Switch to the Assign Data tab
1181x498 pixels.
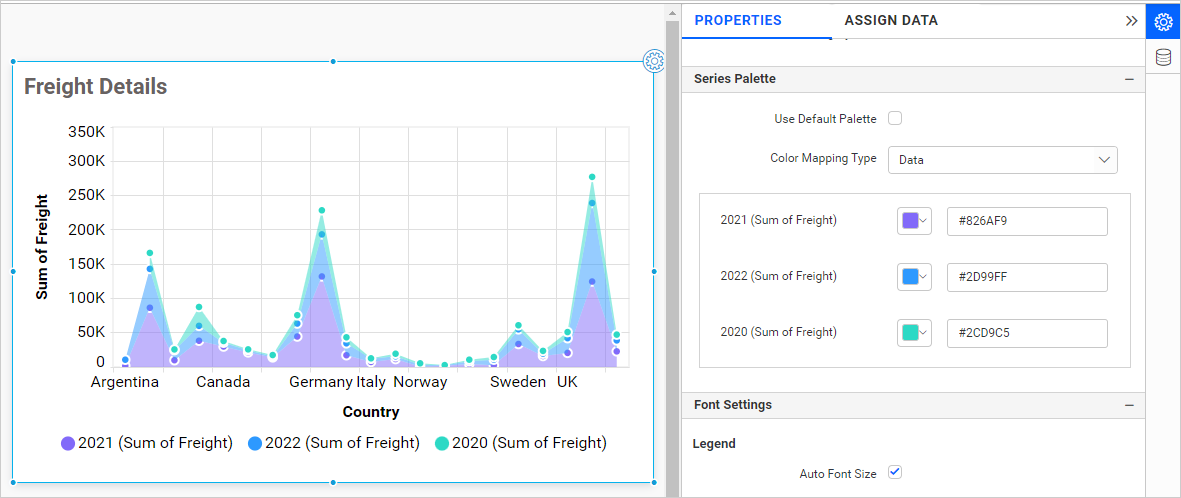coord(891,20)
